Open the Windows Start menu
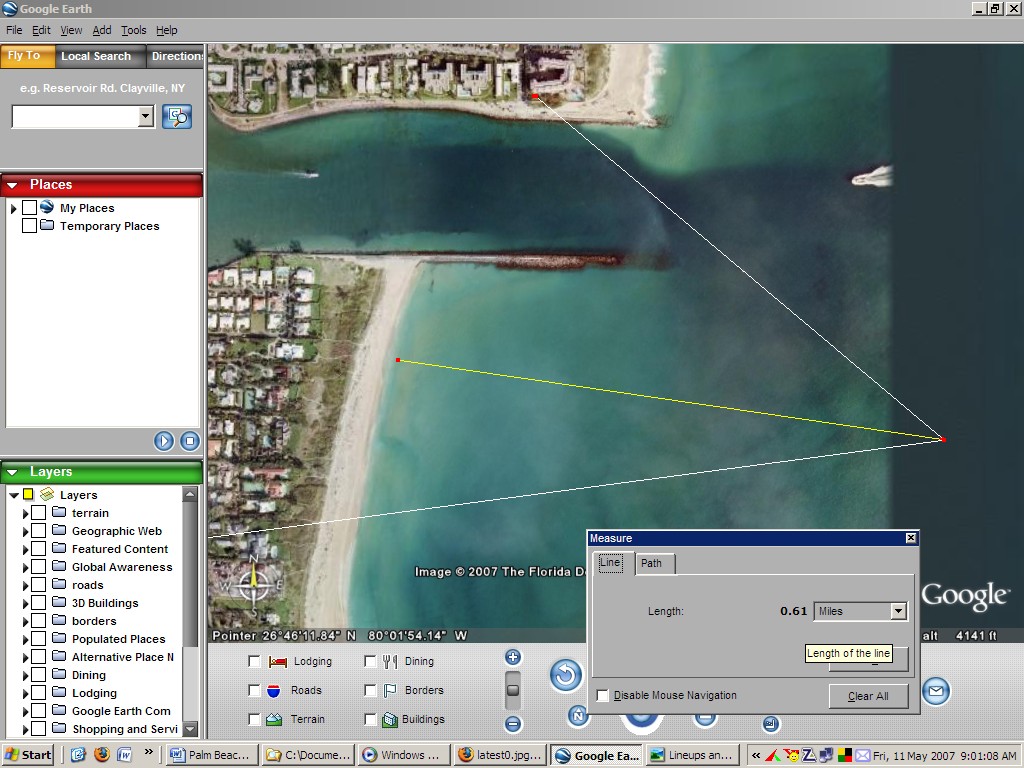 [x=27, y=755]
